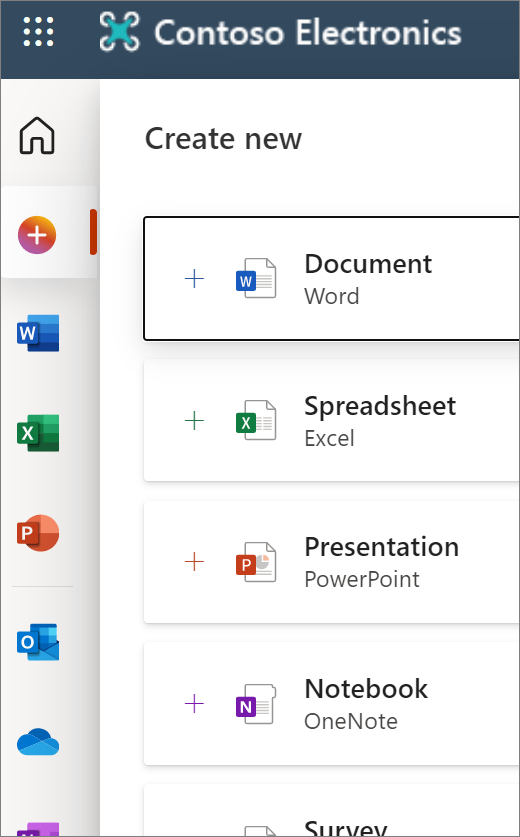Viewport: 520px width, 837px height.
Task: Click the Contoso Electronics drone logo
Action: point(120,32)
